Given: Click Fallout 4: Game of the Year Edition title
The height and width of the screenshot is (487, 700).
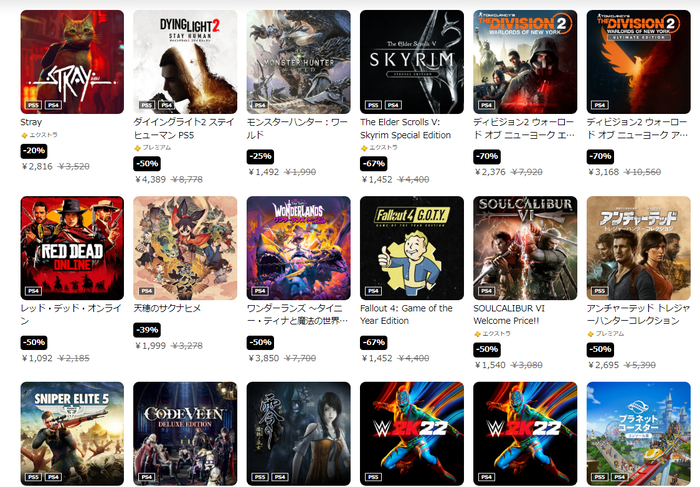Looking at the screenshot, I should [406, 314].
